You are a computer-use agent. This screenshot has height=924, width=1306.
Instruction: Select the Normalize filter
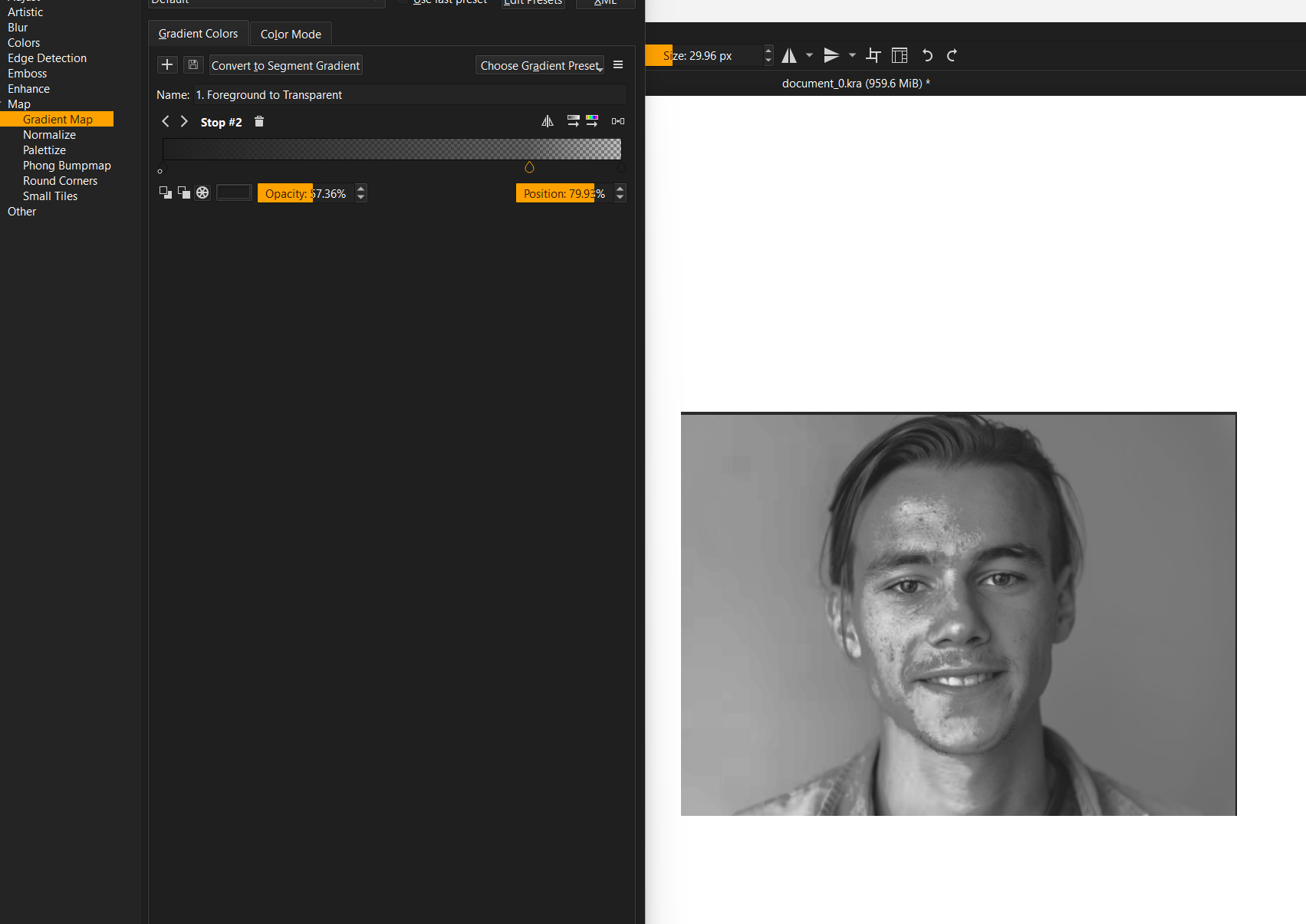click(x=49, y=135)
